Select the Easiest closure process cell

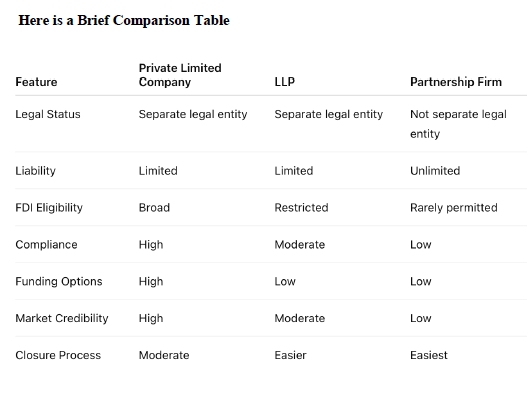tap(429, 355)
